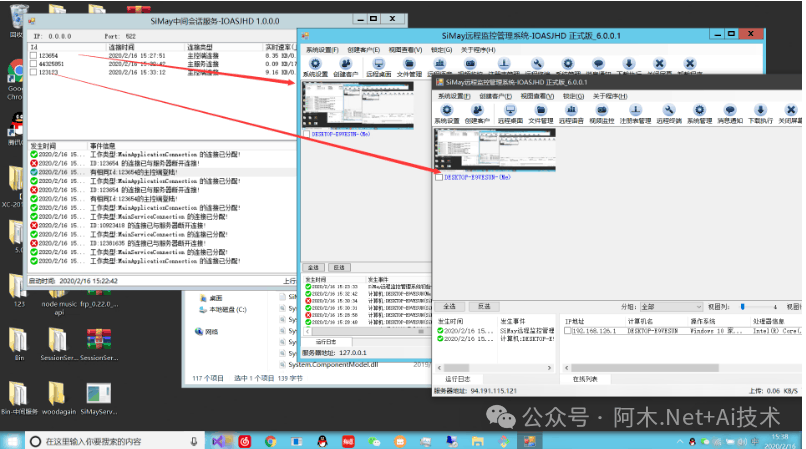Viewport: 806px width, 449px height.
Task: Open woodagain folder on desktop
Action: click(59, 398)
